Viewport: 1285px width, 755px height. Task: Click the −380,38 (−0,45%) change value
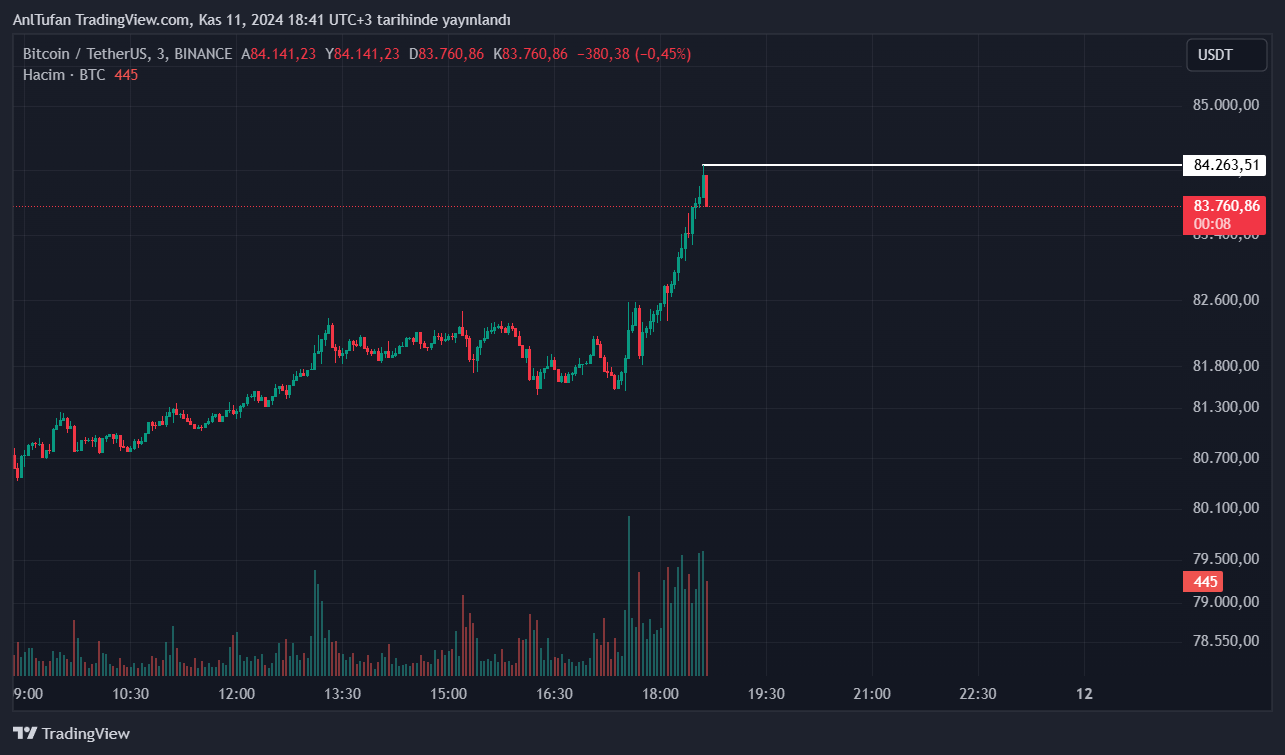coord(634,54)
